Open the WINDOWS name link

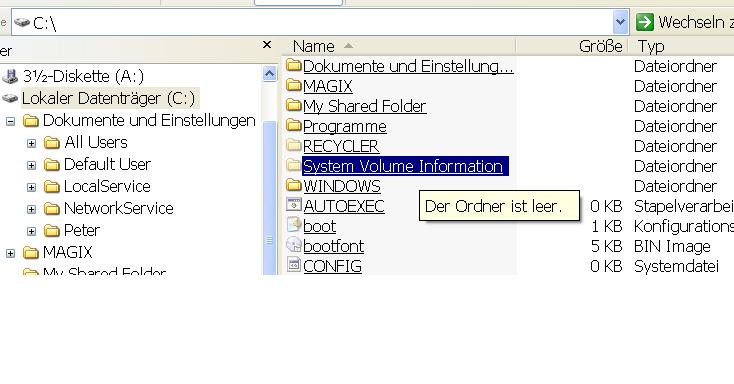click(342, 186)
